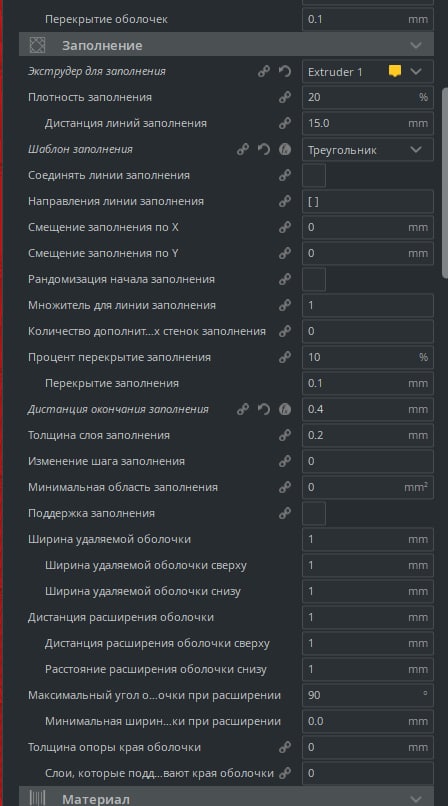This screenshot has height=806, width=448.
Task: Reset Экструдер для заполнения to default
Action: point(285,71)
